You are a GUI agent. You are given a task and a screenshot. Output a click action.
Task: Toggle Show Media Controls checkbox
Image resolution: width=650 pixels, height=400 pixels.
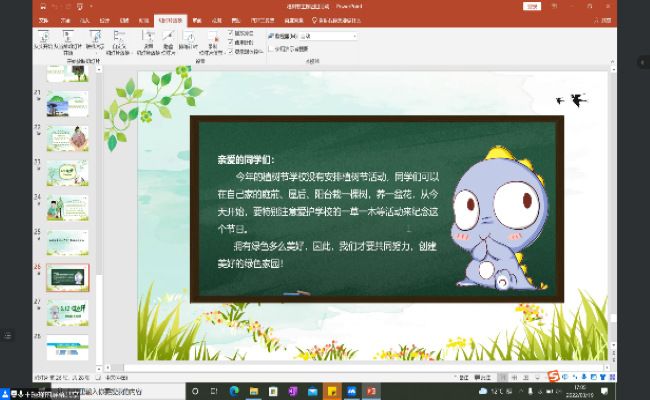tap(232, 51)
